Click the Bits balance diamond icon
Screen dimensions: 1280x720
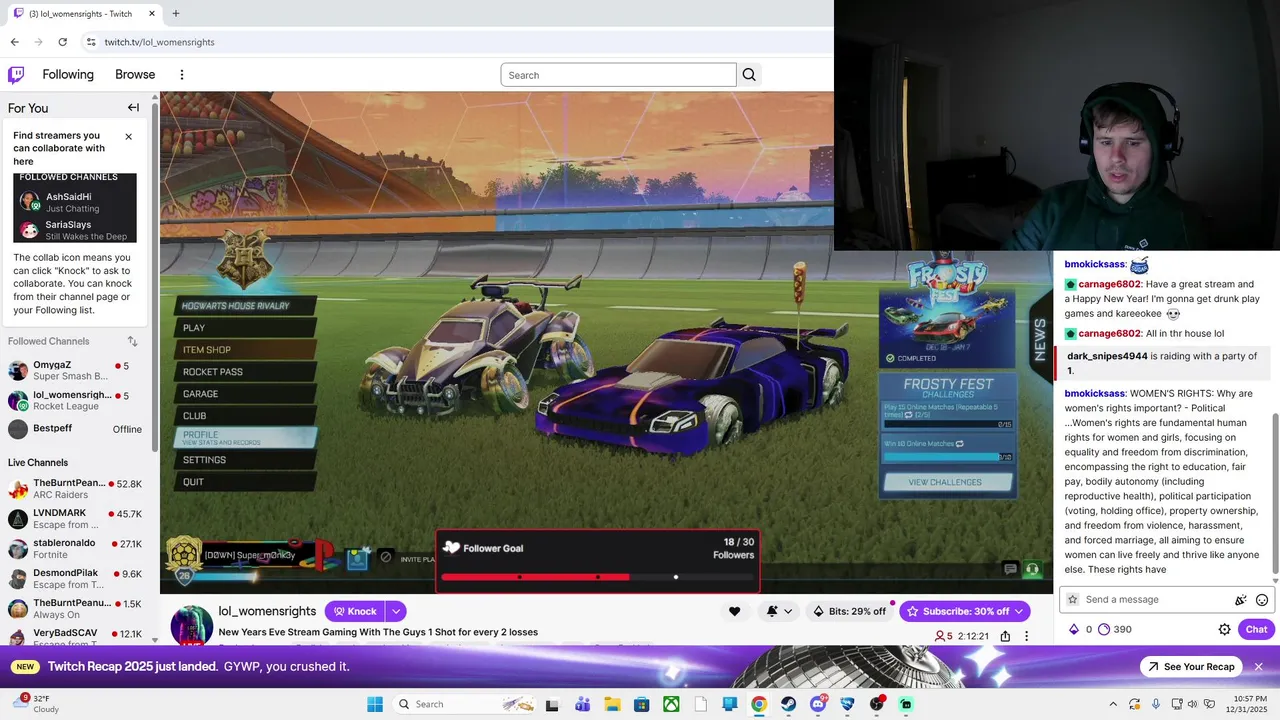click(1074, 629)
